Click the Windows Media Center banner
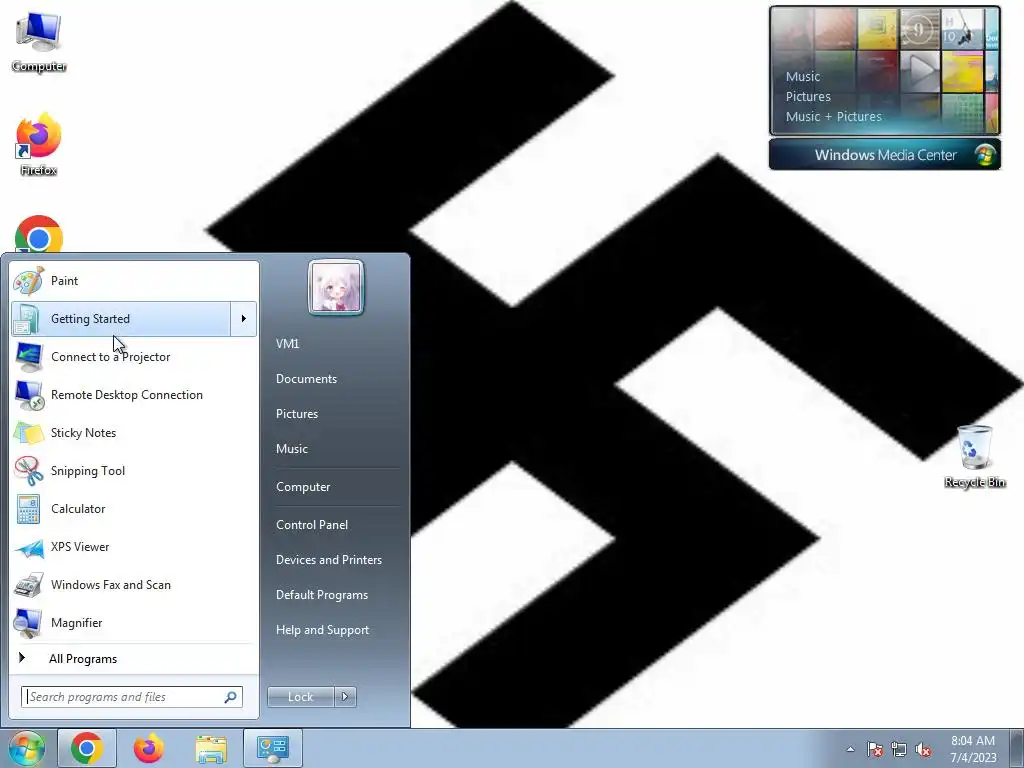 pos(885,155)
